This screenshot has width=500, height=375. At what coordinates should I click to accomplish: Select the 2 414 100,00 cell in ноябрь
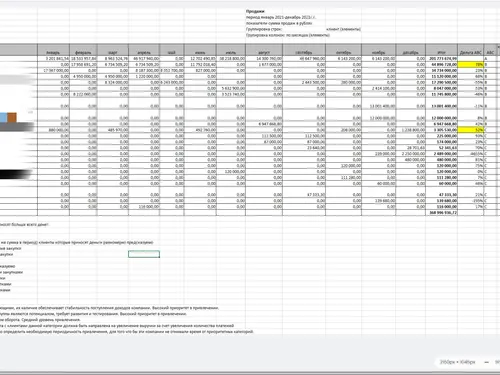(379, 88)
